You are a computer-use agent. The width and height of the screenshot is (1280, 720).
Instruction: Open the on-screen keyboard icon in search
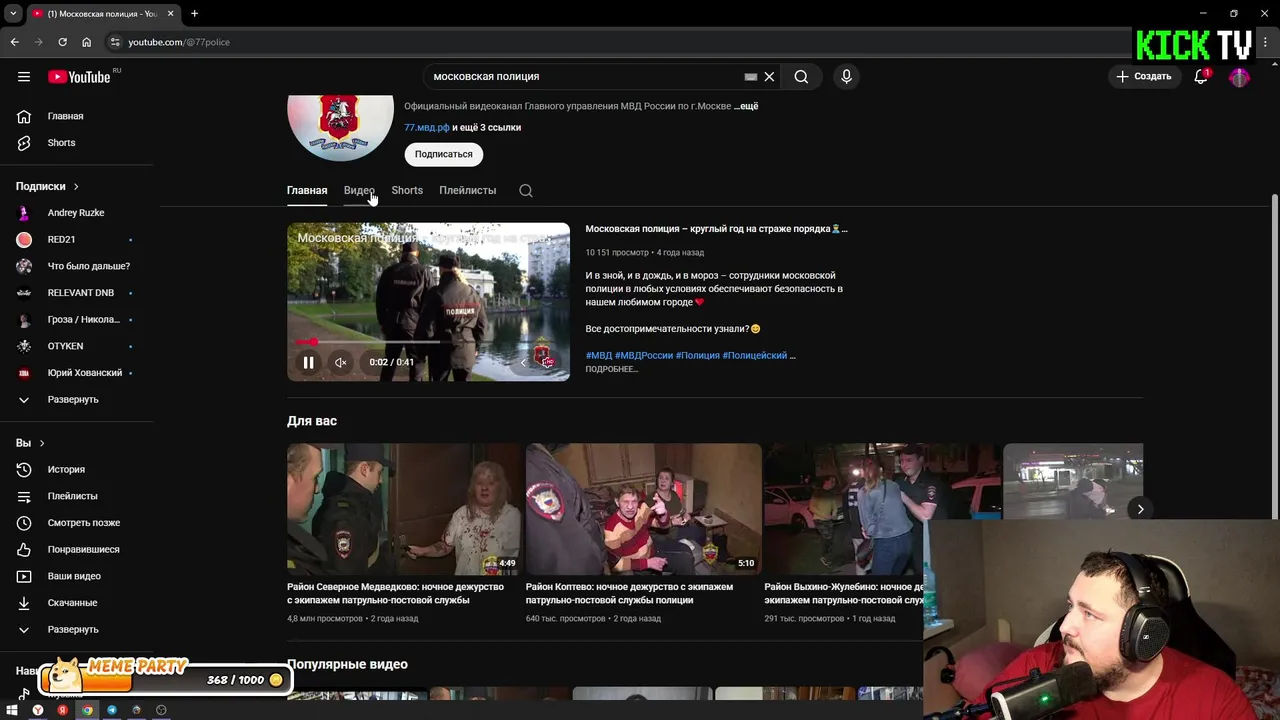751,77
